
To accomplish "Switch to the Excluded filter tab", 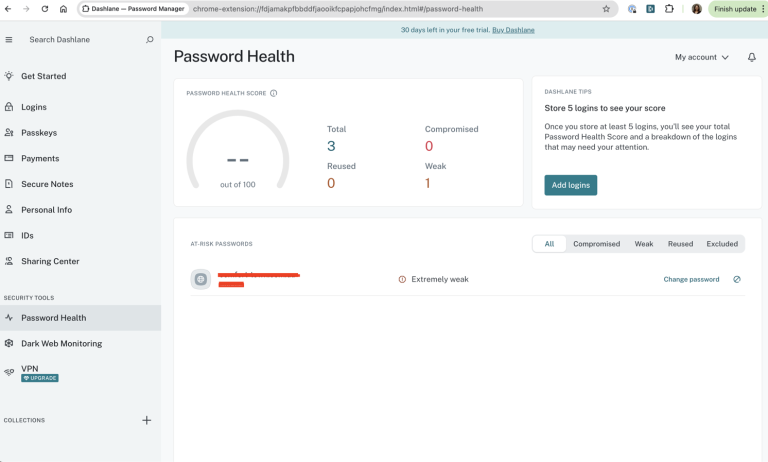I will point(722,244).
